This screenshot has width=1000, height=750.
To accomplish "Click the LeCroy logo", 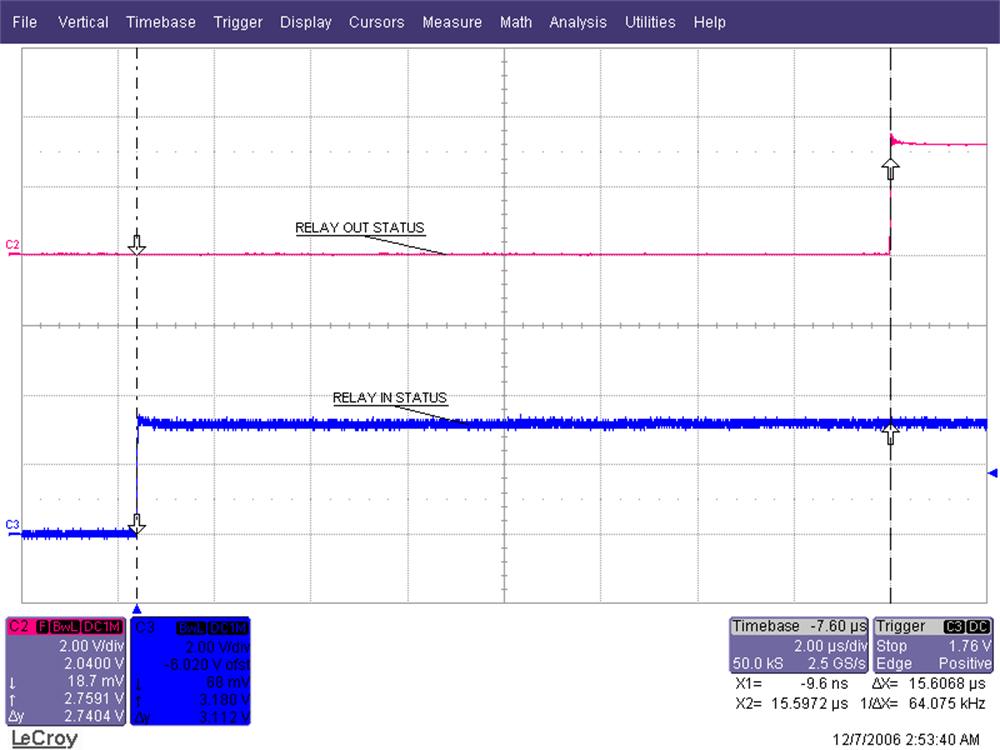I will (x=43, y=739).
